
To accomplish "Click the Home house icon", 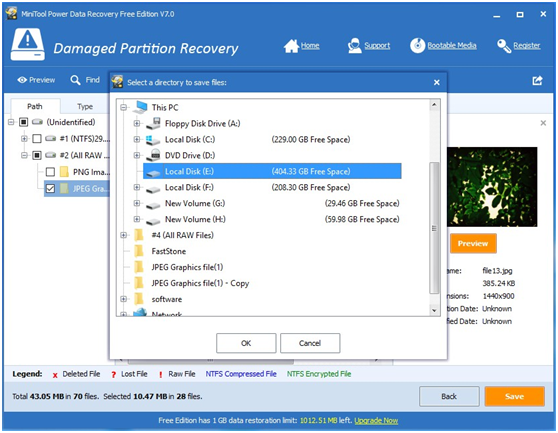I will tap(291, 46).
